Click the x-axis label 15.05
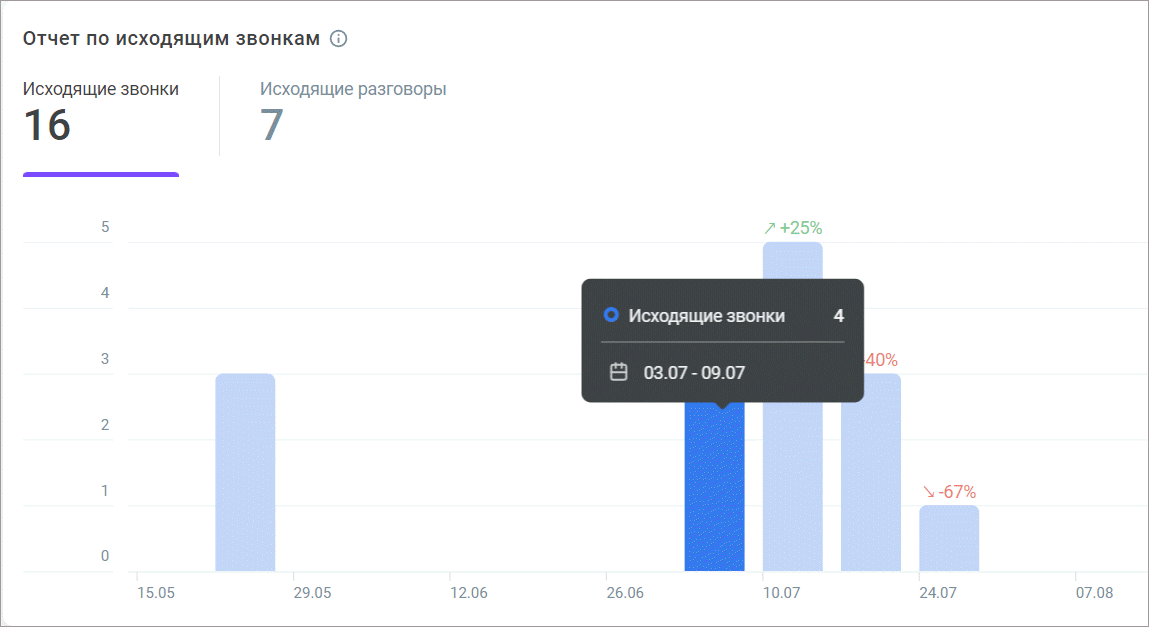Image resolution: width=1149 pixels, height=627 pixels. 156,593
